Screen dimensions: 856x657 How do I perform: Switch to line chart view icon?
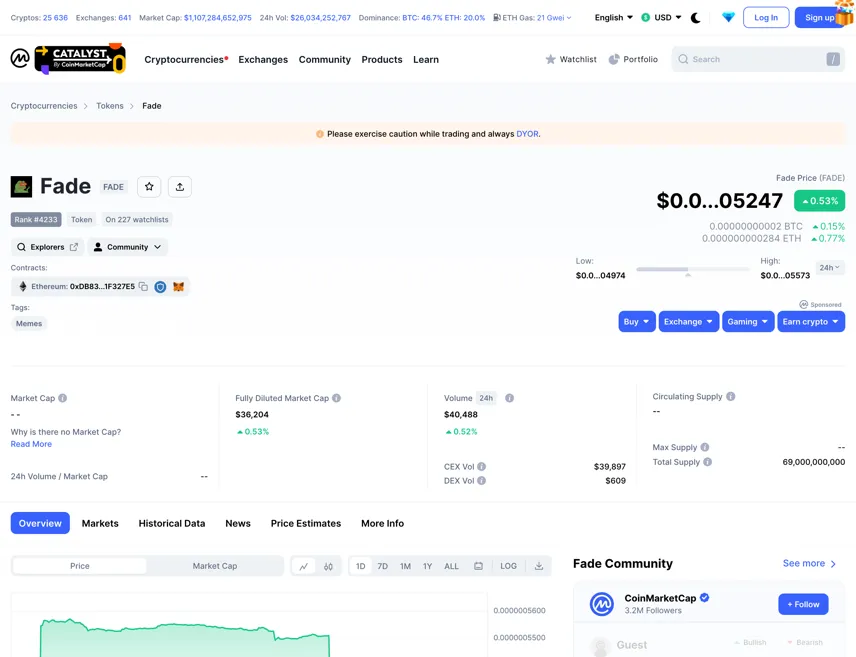(304, 566)
